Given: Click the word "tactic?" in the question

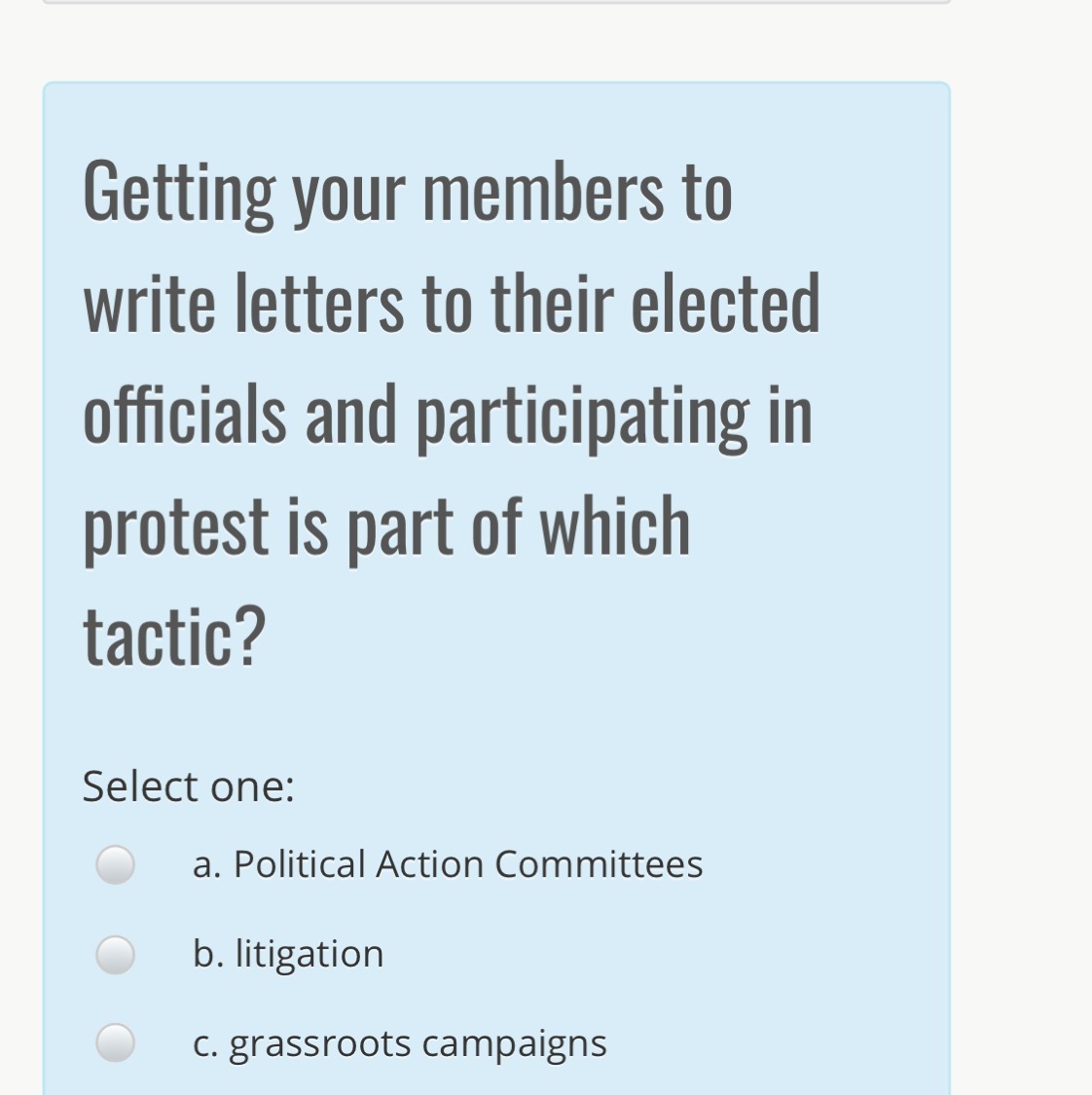Looking at the screenshot, I should click(174, 636).
